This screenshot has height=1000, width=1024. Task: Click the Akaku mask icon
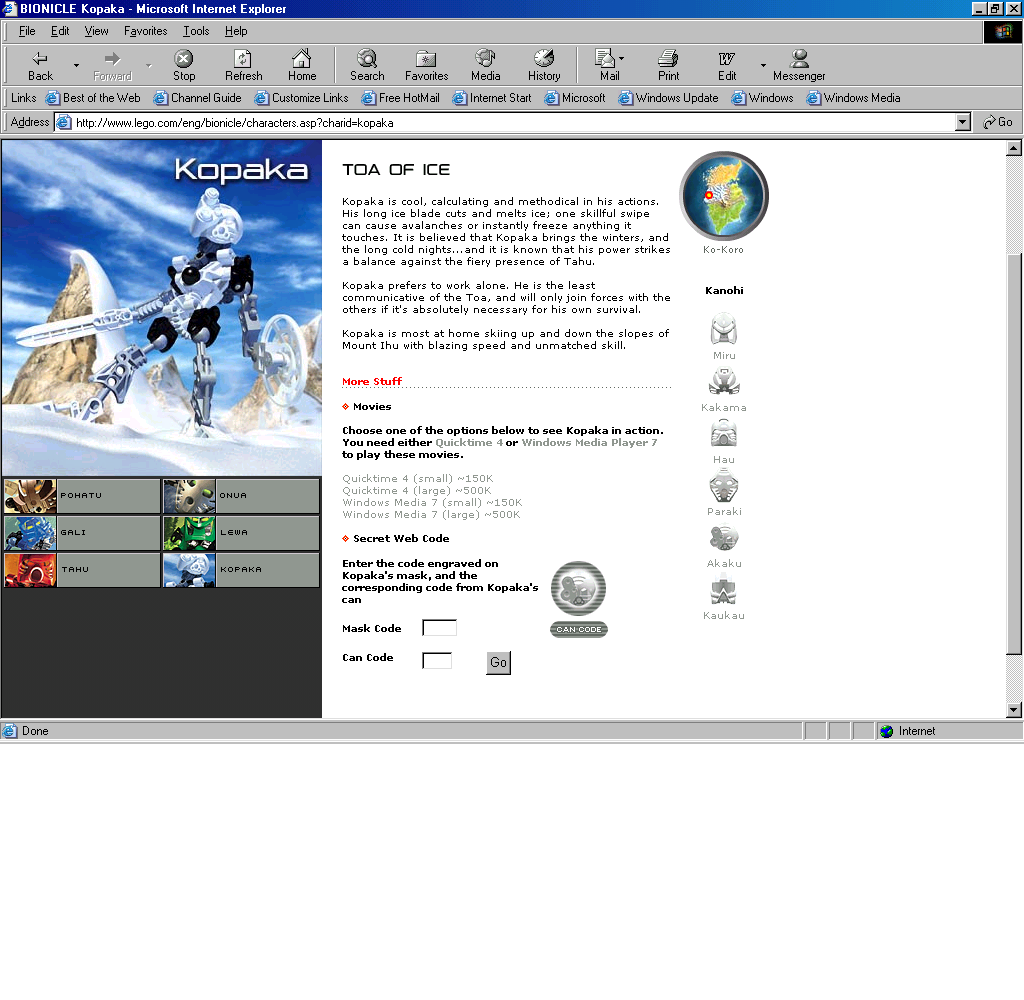pos(724,538)
